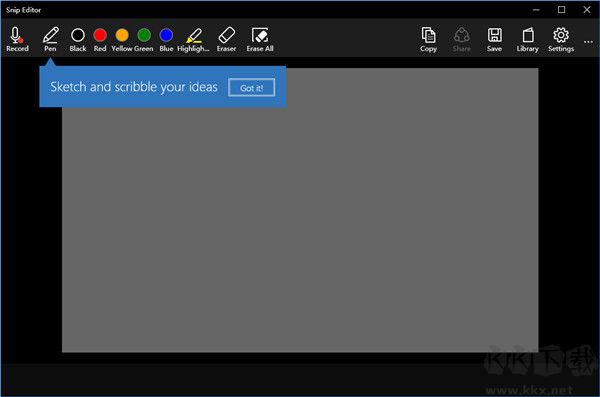Save the current snip
Viewport: 600px width, 397px height.
(494, 39)
